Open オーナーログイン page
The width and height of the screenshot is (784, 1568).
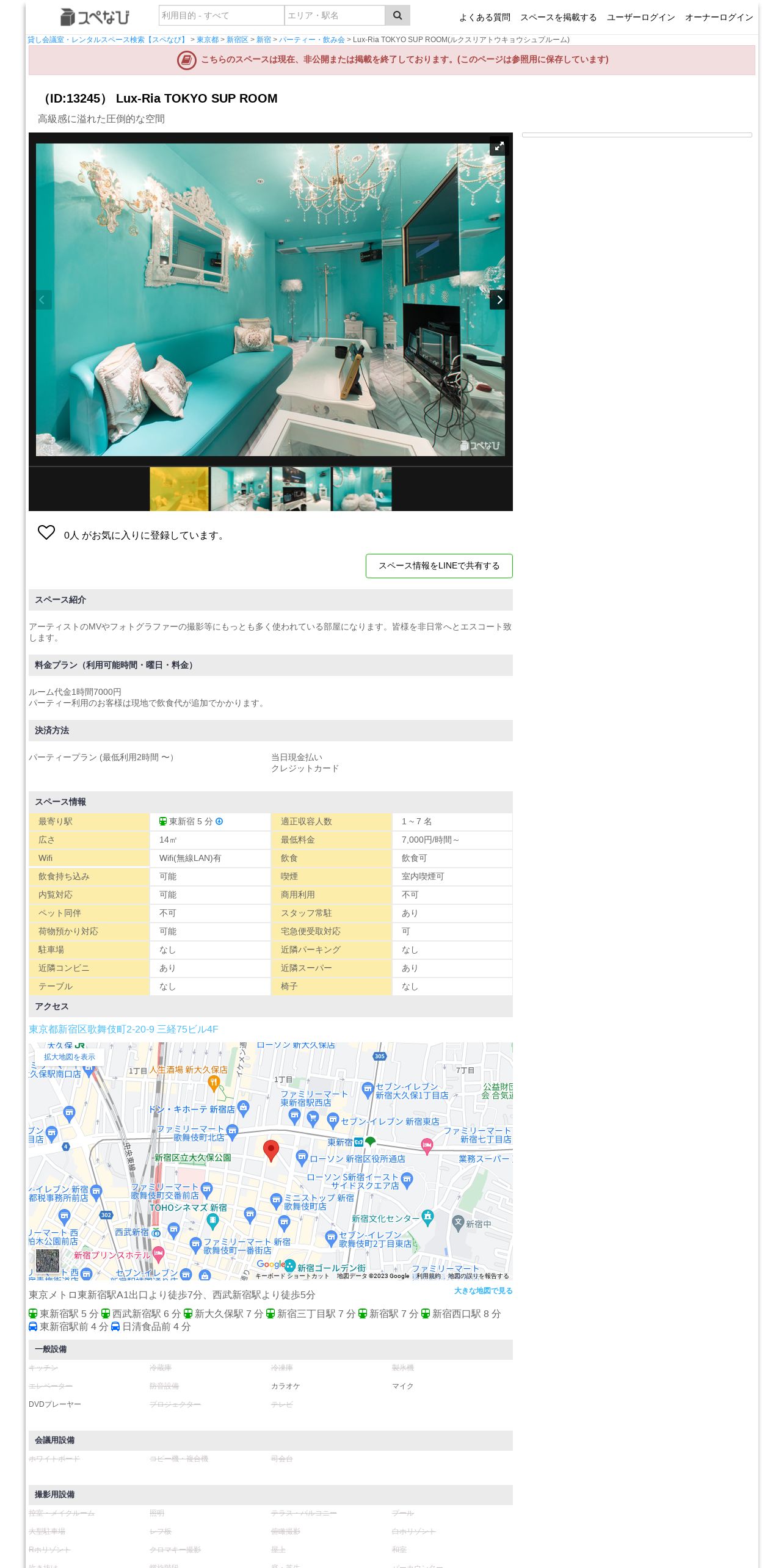[x=719, y=18]
